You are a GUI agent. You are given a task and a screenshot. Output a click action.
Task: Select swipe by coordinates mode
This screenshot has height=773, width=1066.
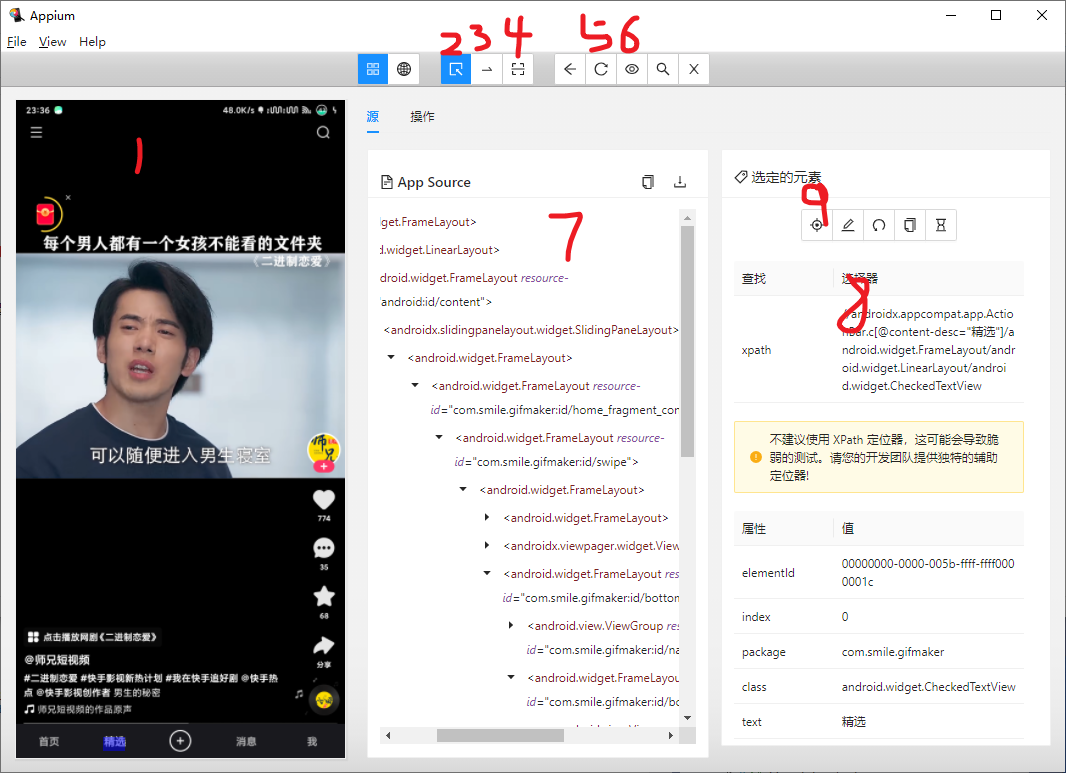point(487,69)
